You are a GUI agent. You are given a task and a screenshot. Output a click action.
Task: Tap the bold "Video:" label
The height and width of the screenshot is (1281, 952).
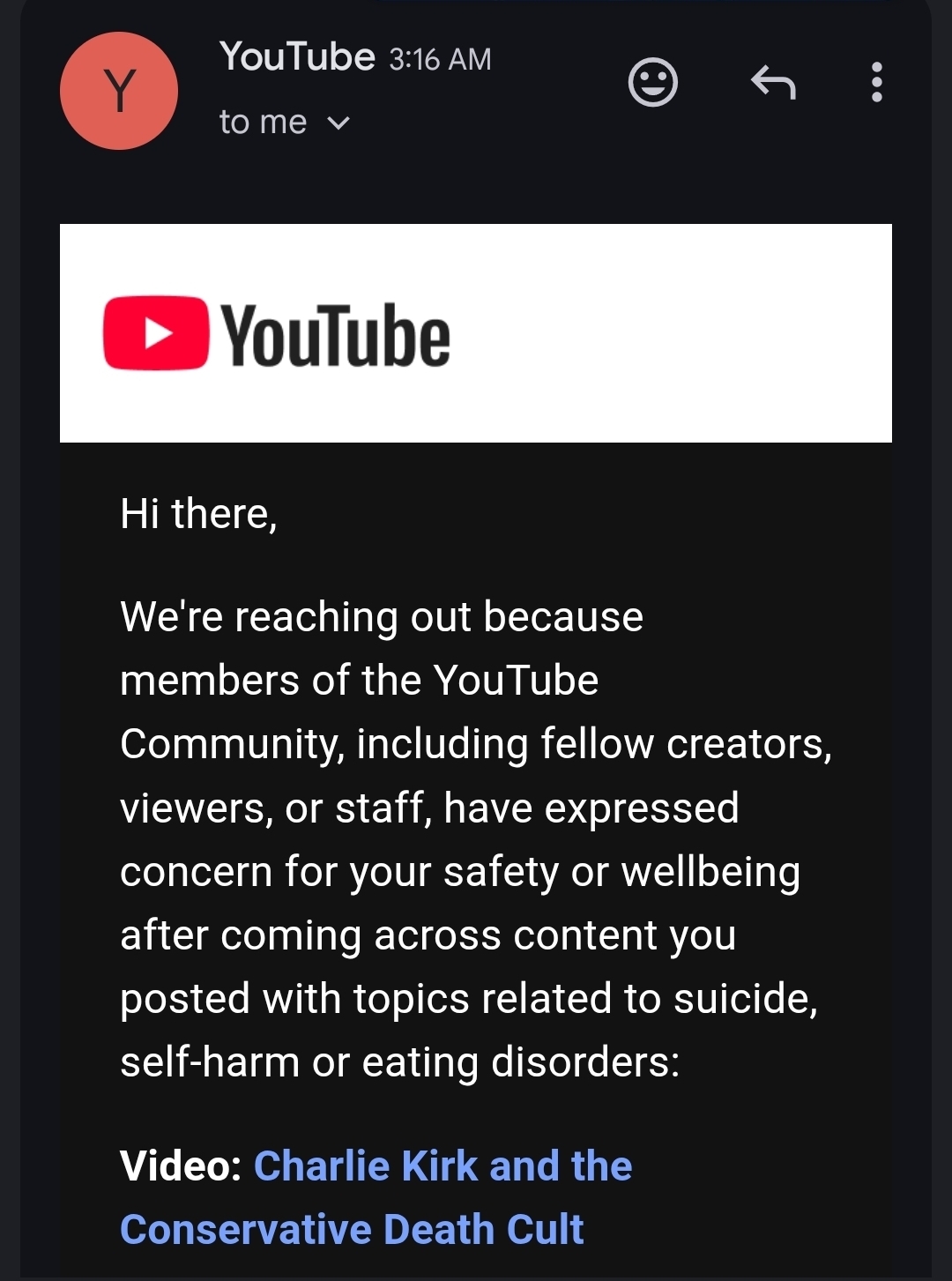coord(181,1166)
